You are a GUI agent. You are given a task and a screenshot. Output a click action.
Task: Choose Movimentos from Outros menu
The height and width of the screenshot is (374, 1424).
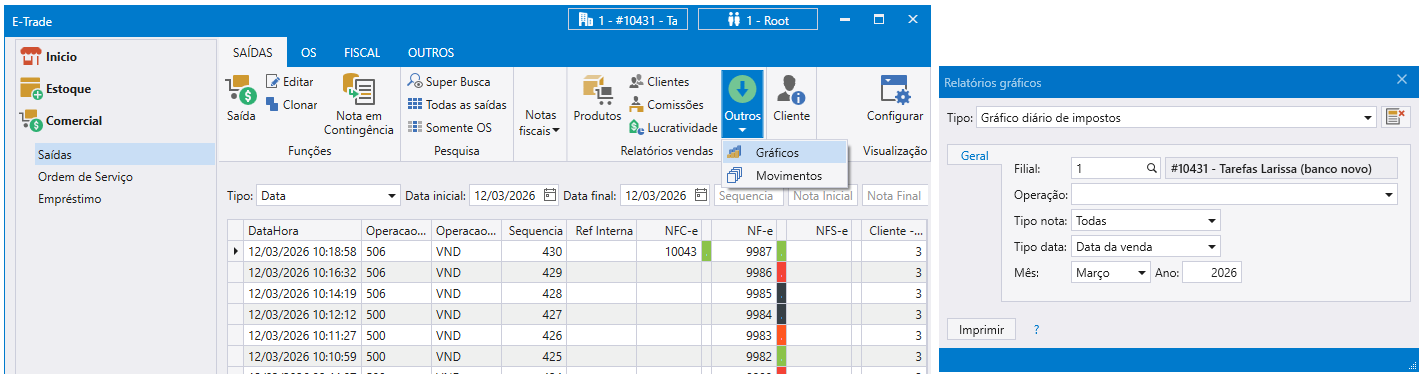click(x=784, y=175)
